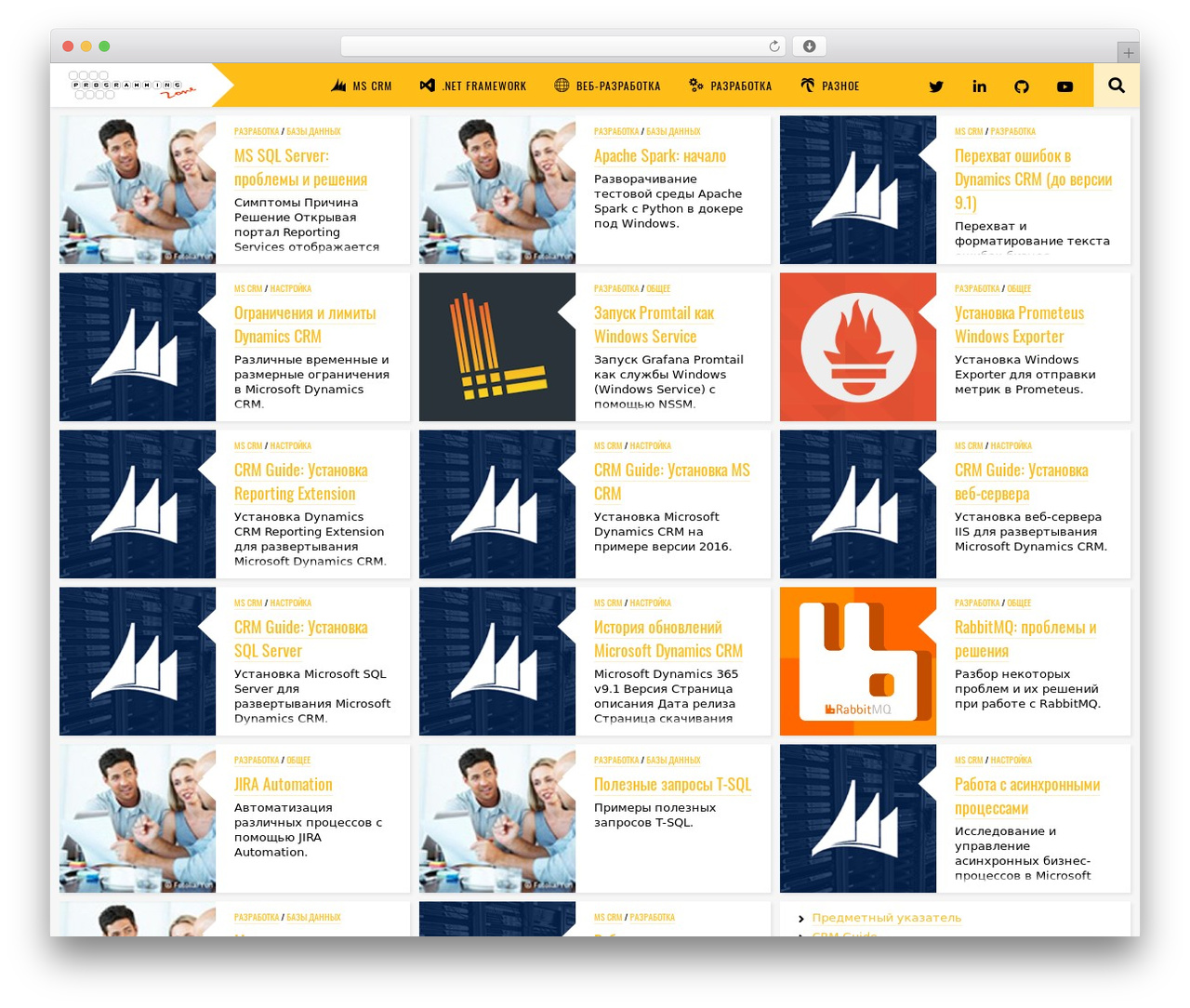Open the Предметный указатель link

pos(887,918)
